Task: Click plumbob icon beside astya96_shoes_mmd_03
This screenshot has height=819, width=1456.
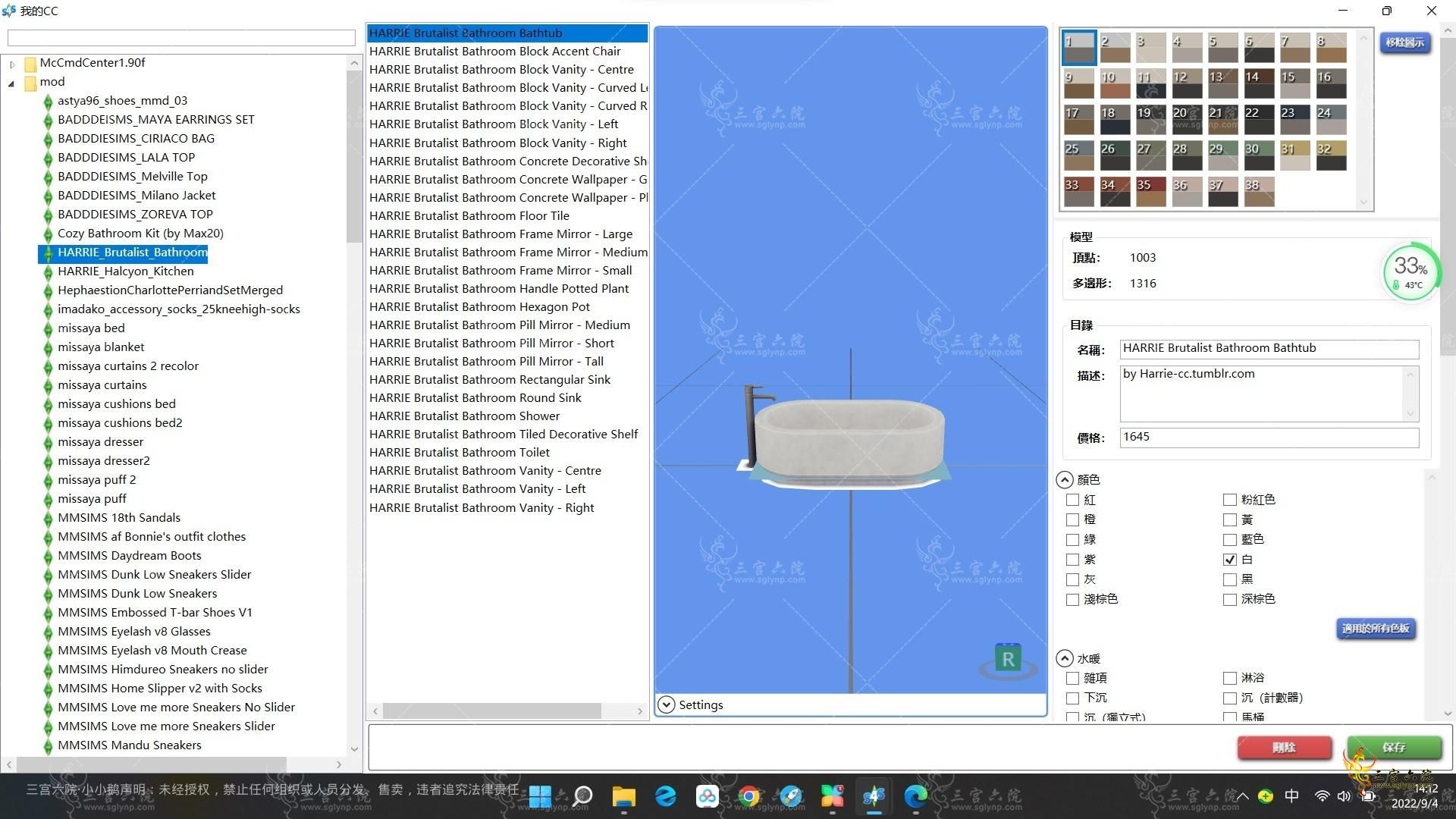Action: (48, 101)
